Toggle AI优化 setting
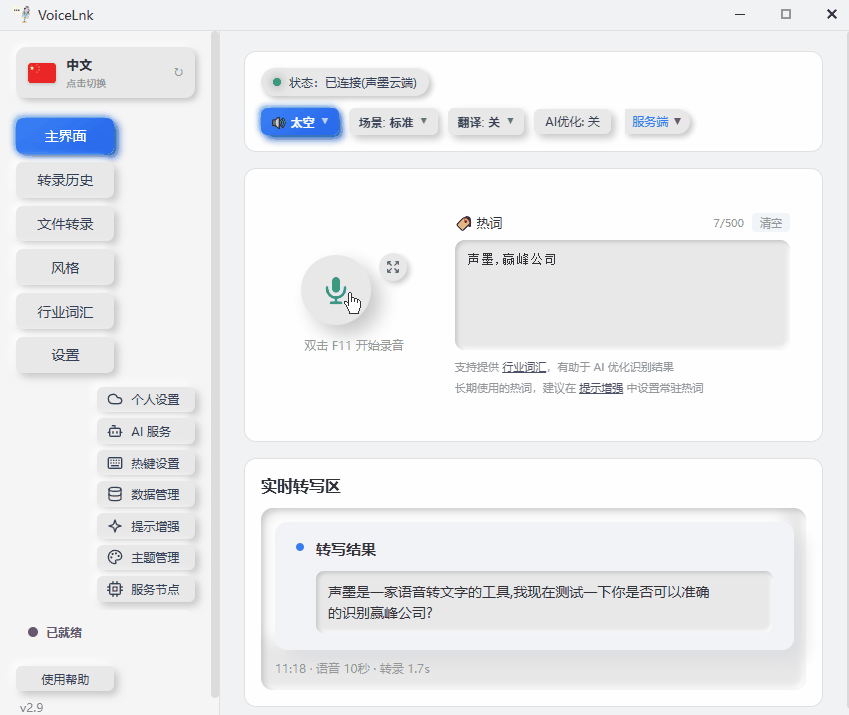This screenshot has height=715, width=849. 573,122
